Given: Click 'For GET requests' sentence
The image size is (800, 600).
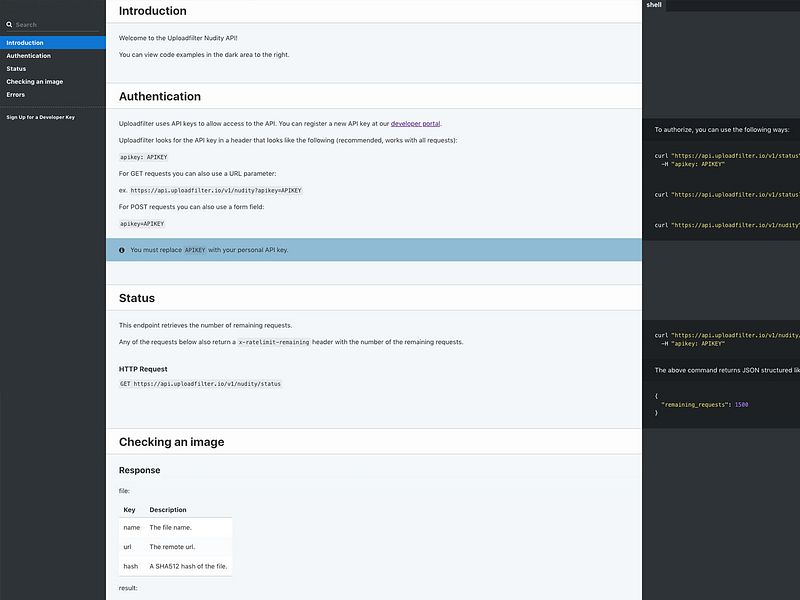Looking at the screenshot, I should pos(197,173).
